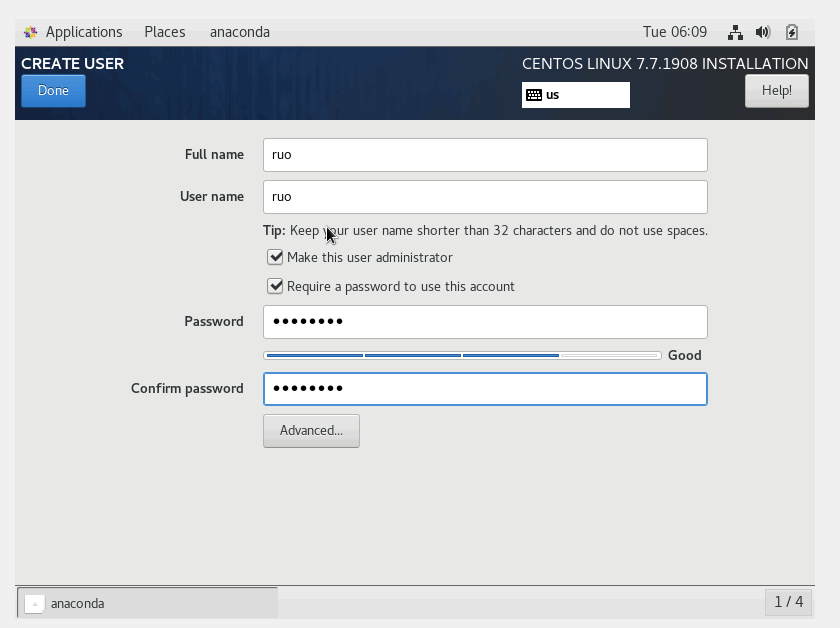Focus the Confirm password field
This screenshot has height=628, width=840.
pyautogui.click(x=485, y=388)
